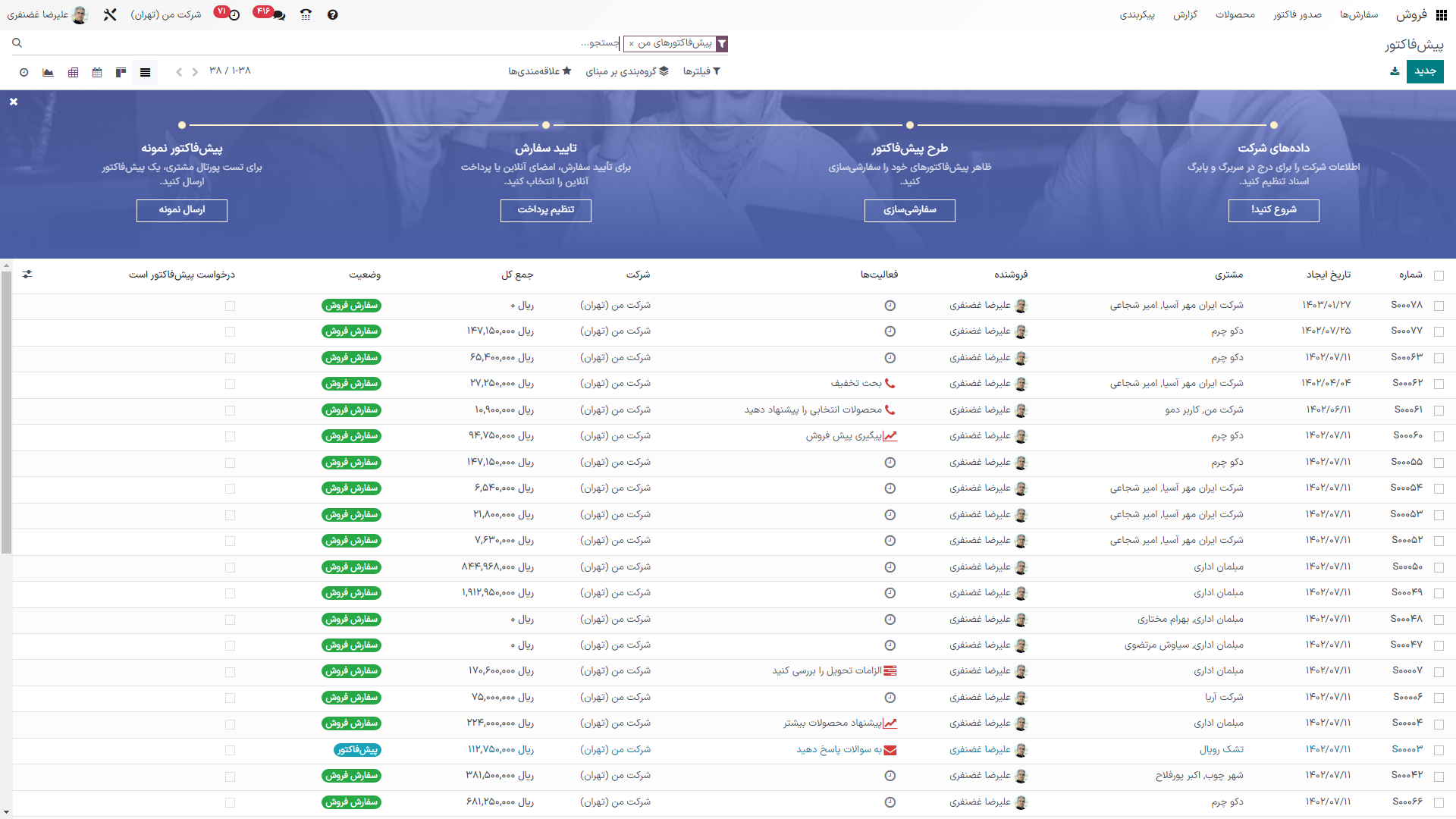Switch to activity clock view
The width and height of the screenshot is (1456, 819).
(24, 72)
